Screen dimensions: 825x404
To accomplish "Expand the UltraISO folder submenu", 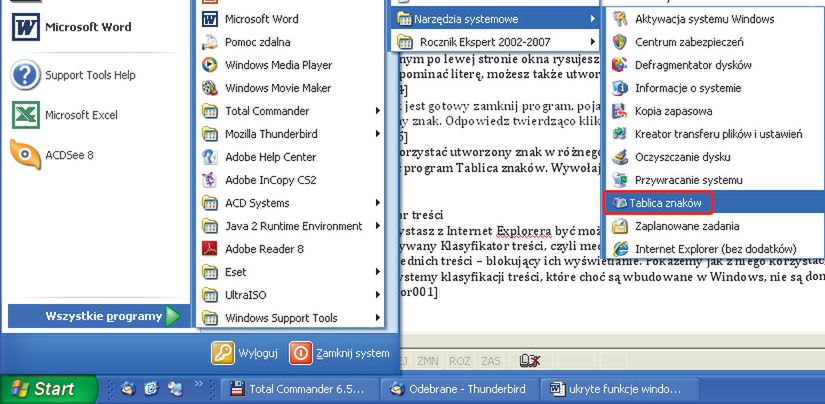I will pos(290,295).
